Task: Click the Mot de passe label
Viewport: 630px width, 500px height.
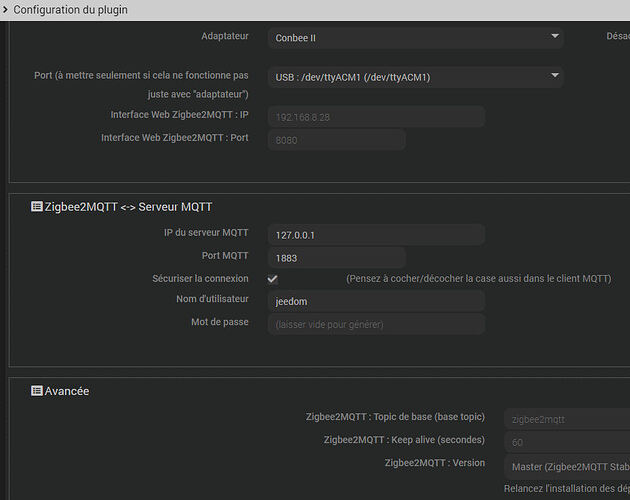Action: click(220, 322)
